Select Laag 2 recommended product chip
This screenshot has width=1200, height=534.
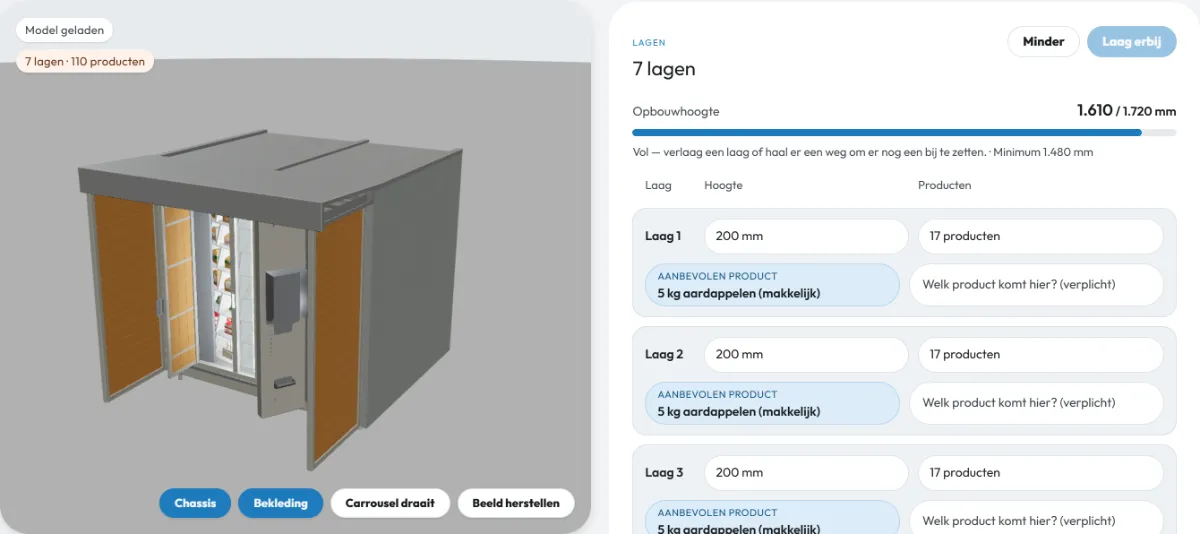pyautogui.click(x=772, y=403)
